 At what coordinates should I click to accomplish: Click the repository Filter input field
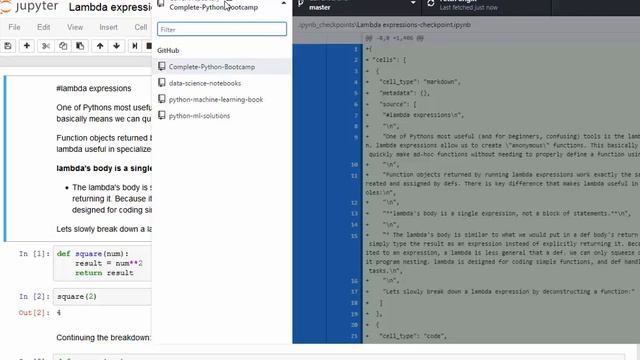[222, 29]
